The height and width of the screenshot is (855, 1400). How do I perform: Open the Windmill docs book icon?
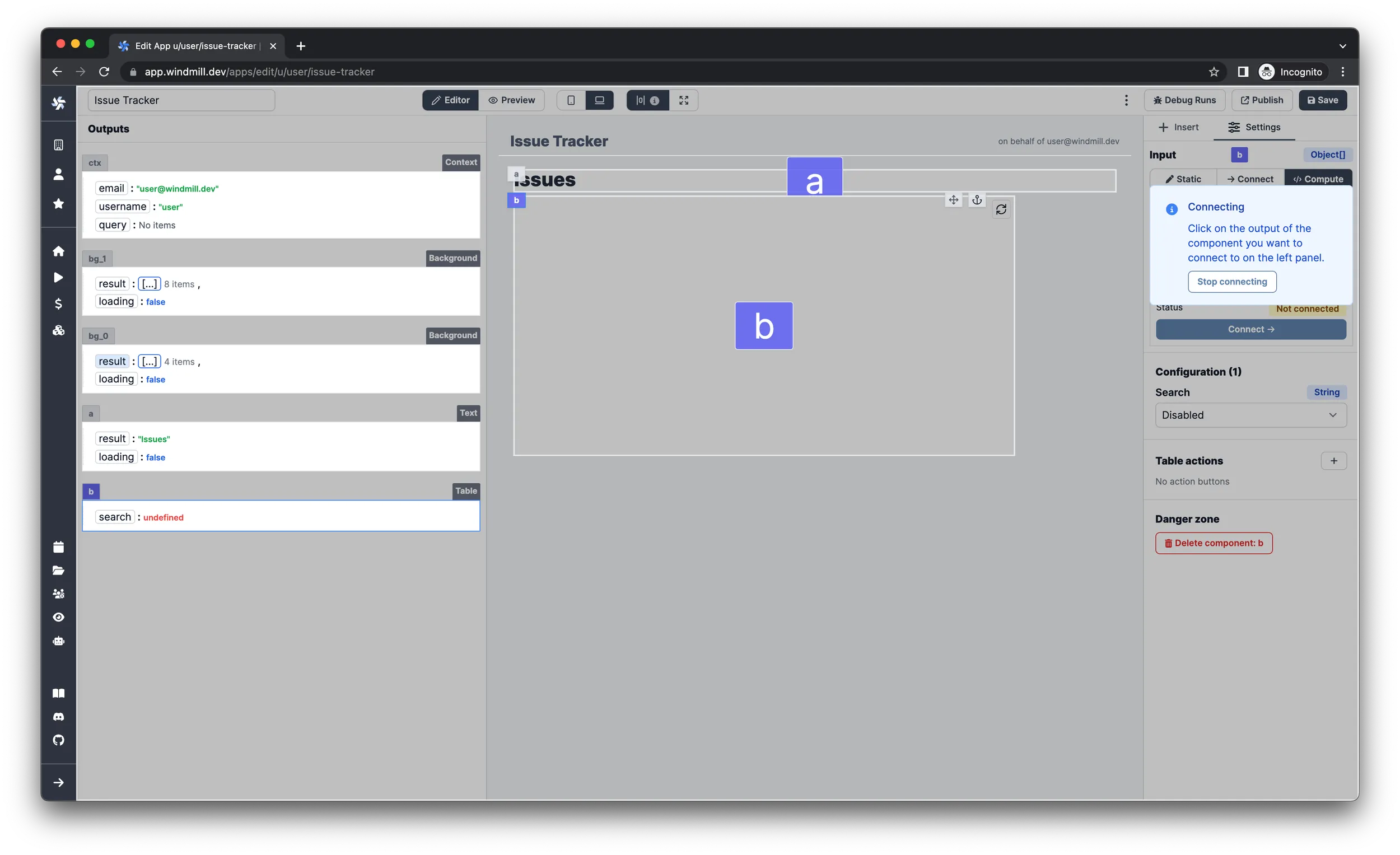pyautogui.click(x=59, y=693)
